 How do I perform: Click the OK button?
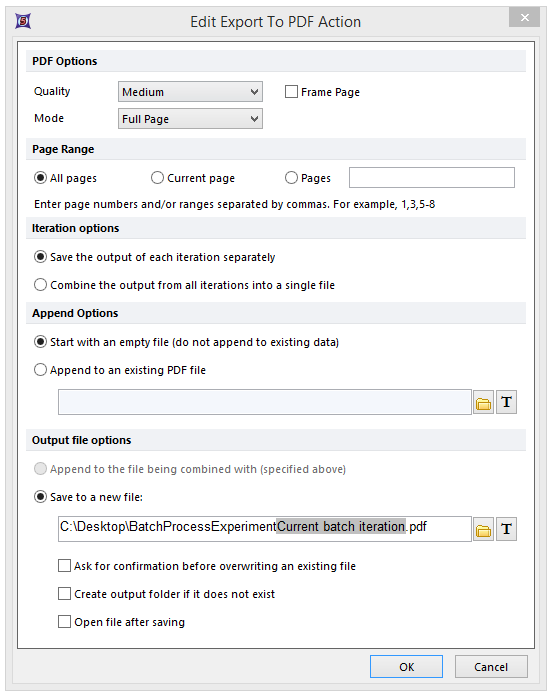[x=406, y=666]
